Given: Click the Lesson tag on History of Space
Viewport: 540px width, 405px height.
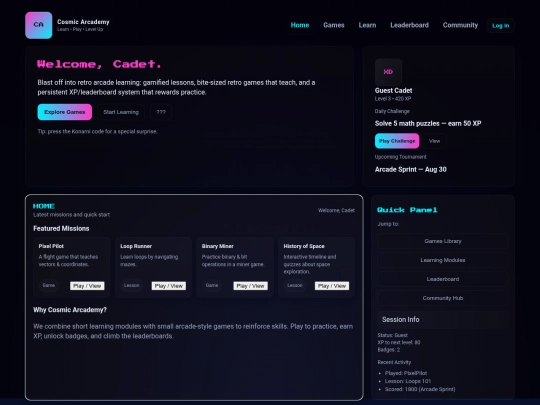Looking at the screenshot, I should click(x=295, y=285).
